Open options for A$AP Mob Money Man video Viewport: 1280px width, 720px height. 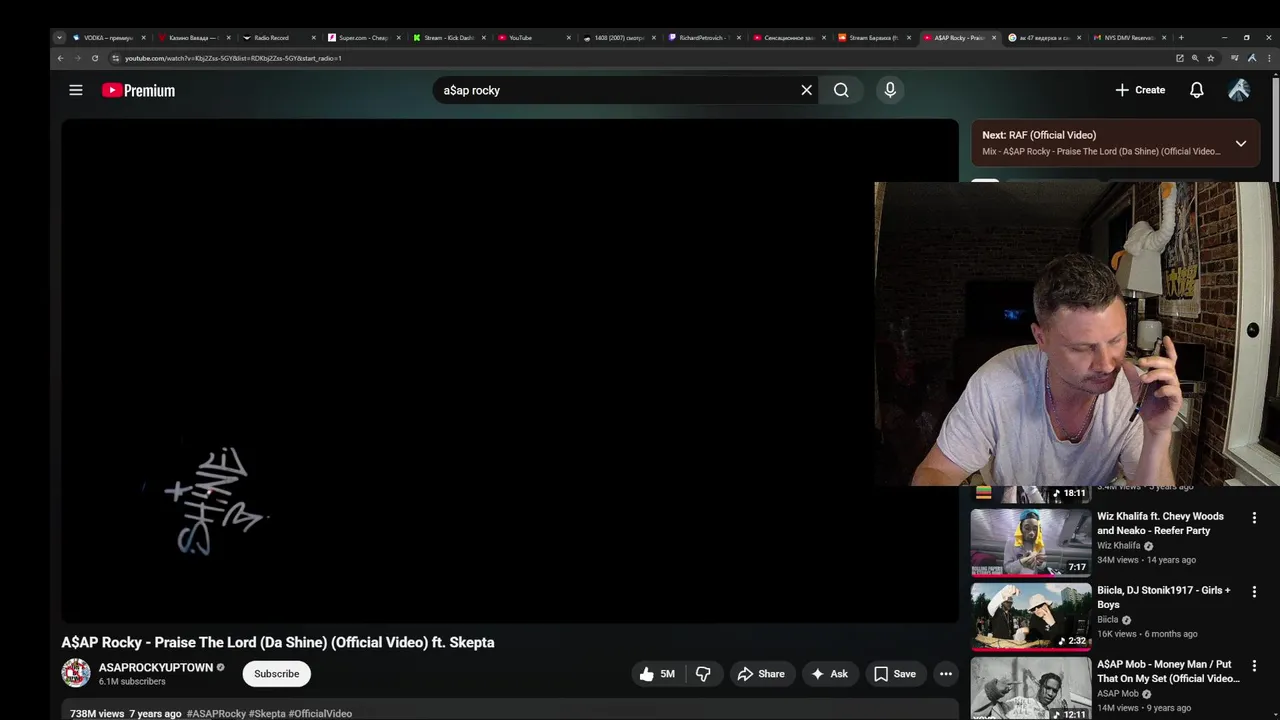point(1254,665)
